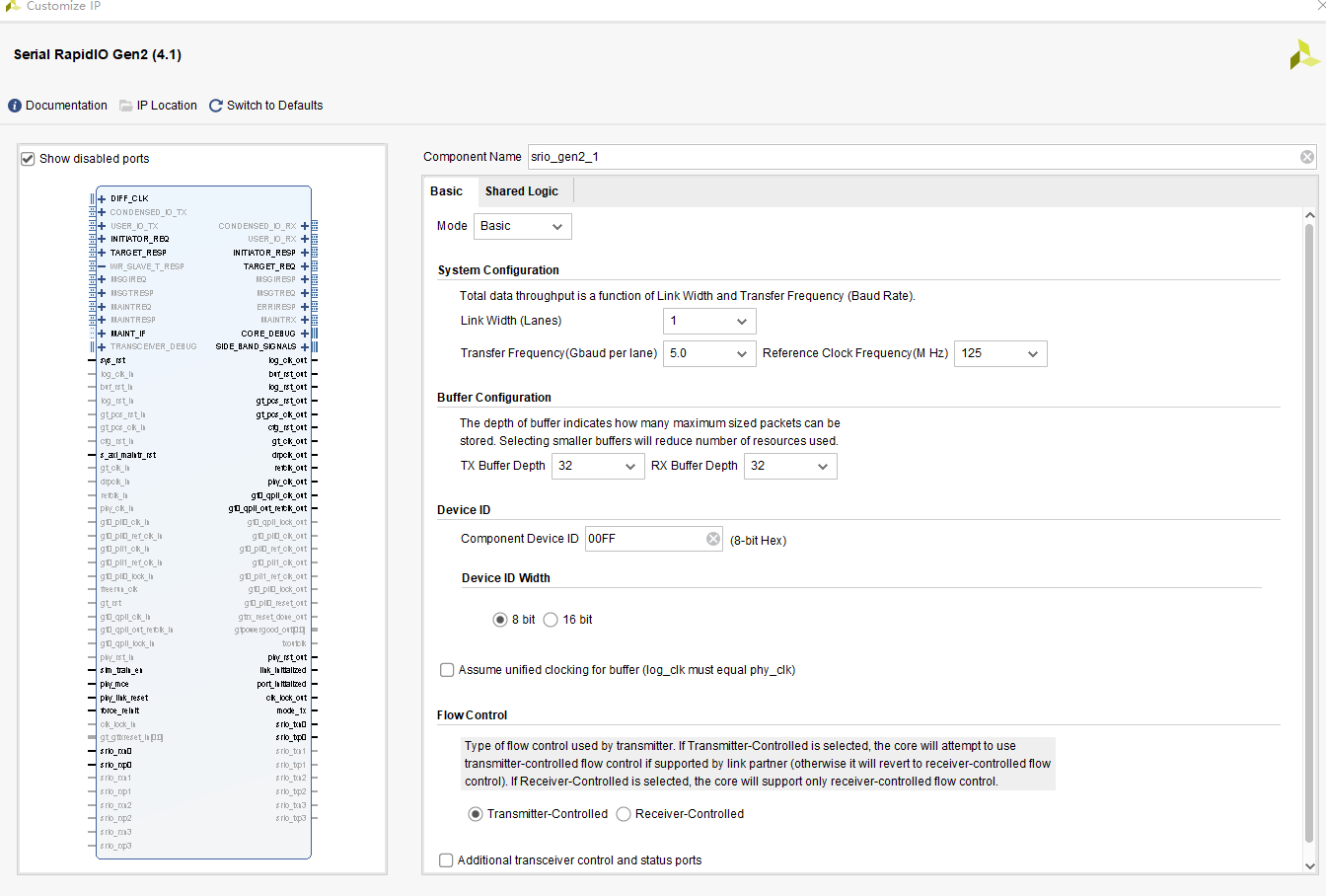Select the phy_mce port label

[114, 684]
